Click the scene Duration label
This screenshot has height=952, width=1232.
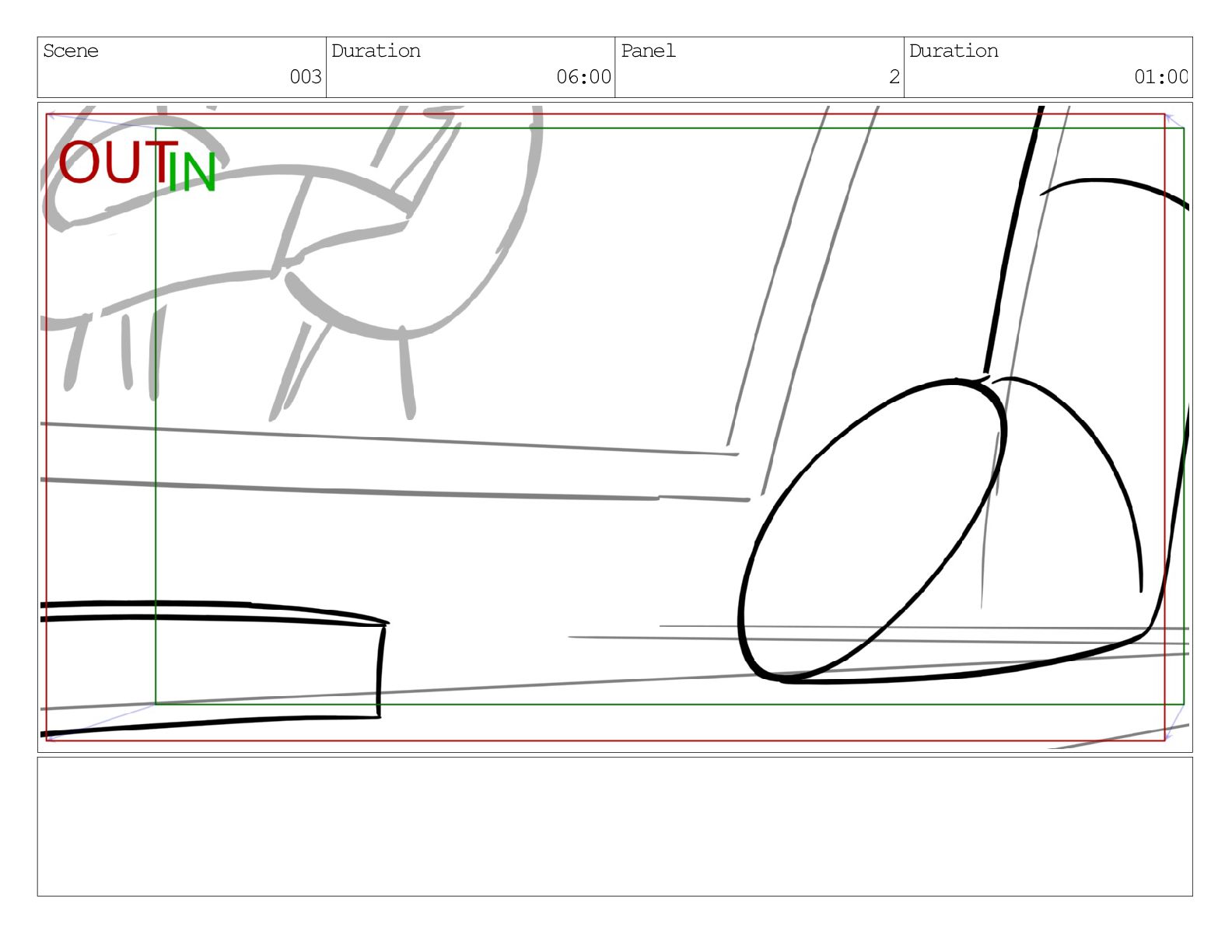tap(376, 51)
